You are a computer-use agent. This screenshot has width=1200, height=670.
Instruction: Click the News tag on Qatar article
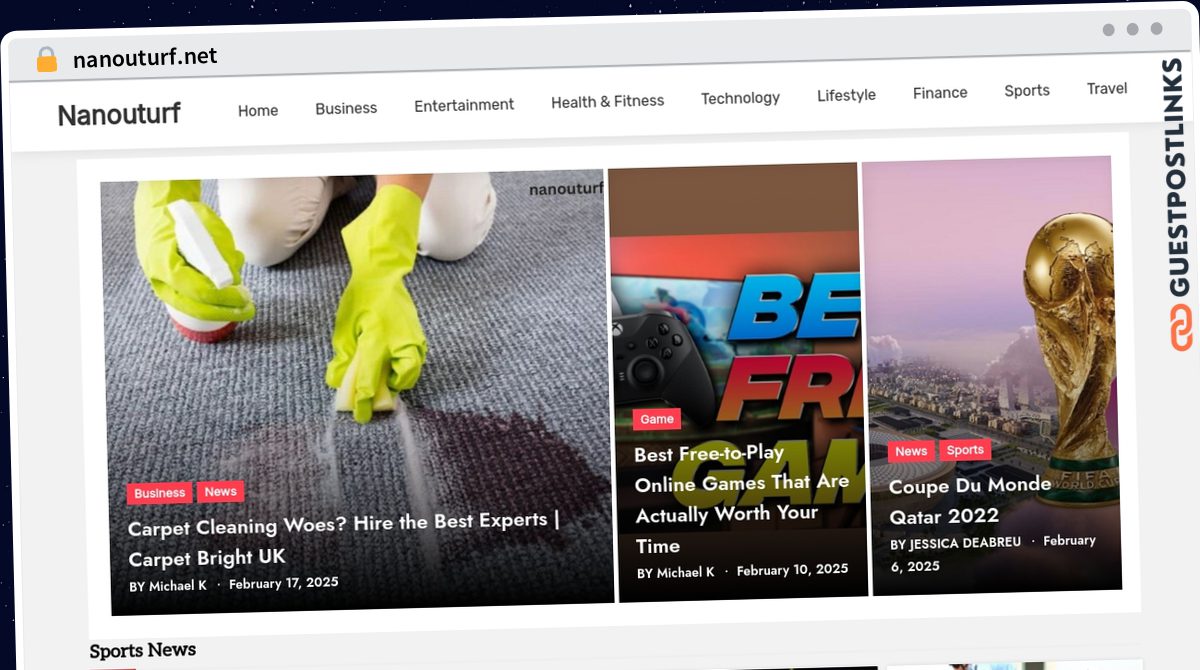pos(911,452)
